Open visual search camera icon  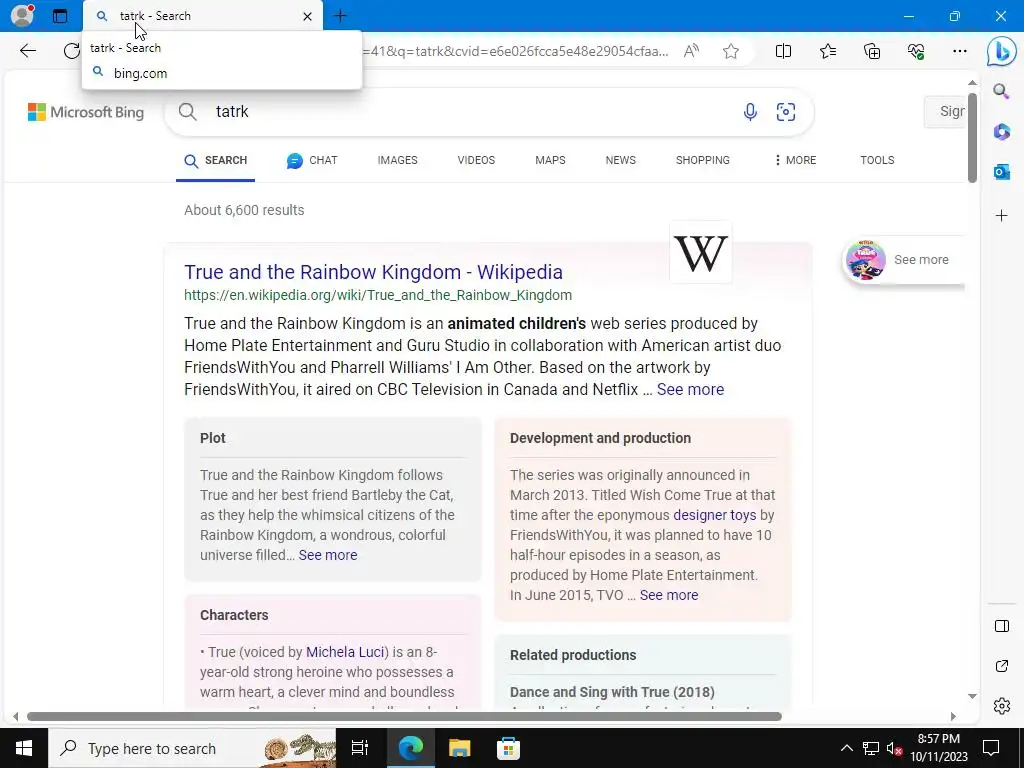click(786, 112)
